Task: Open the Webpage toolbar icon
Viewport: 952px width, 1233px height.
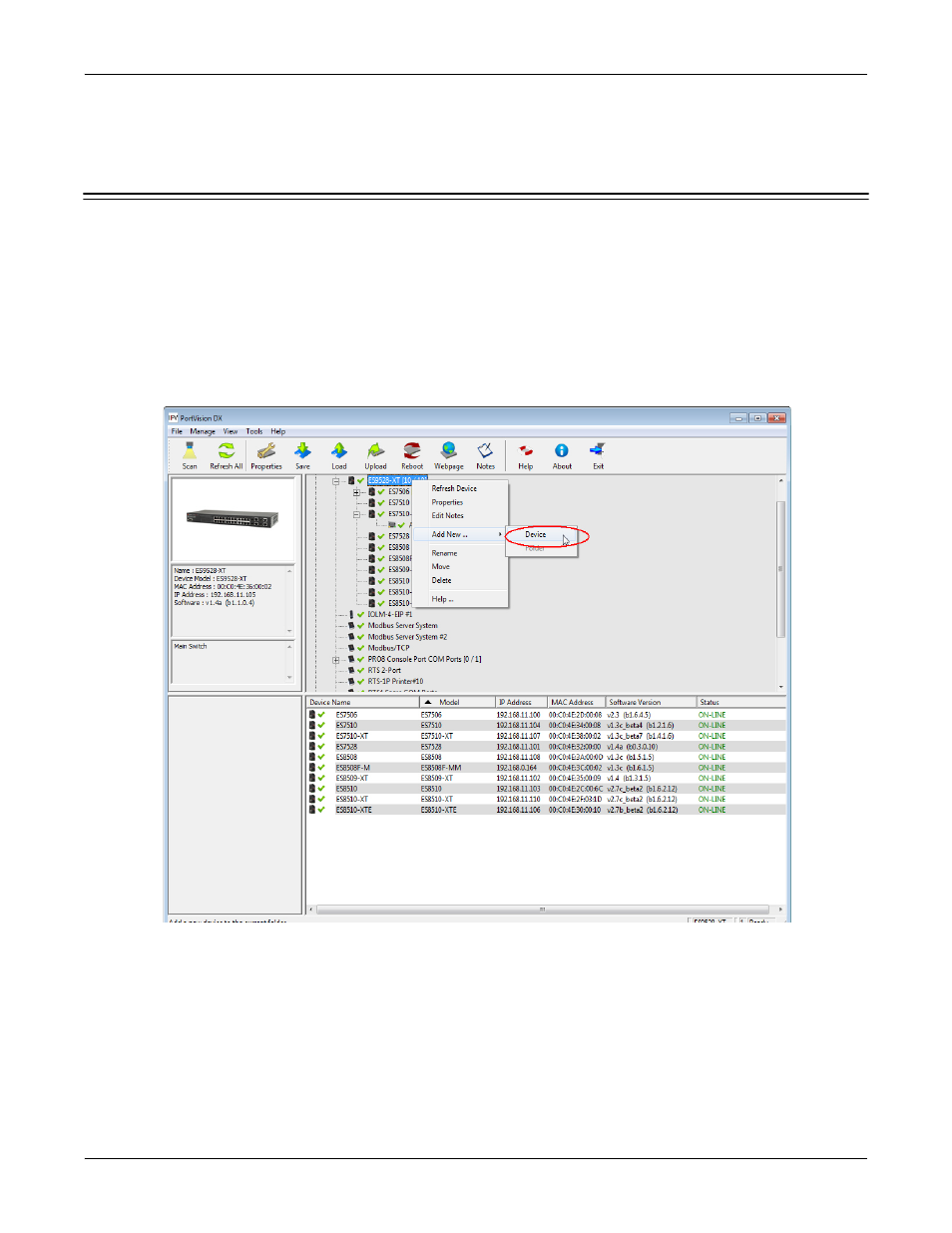Action: tap(449, 456)
